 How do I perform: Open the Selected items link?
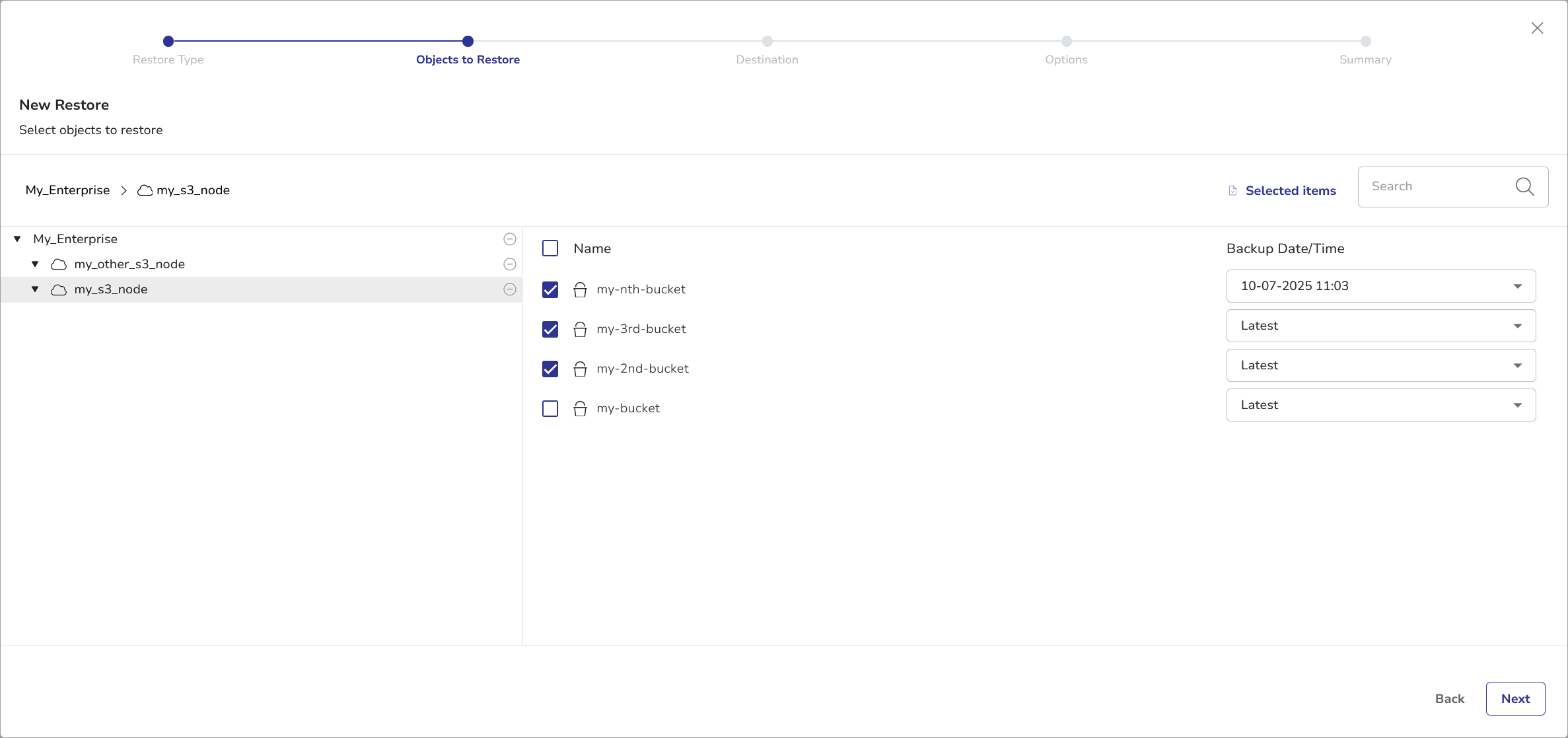coord(1291,191)
